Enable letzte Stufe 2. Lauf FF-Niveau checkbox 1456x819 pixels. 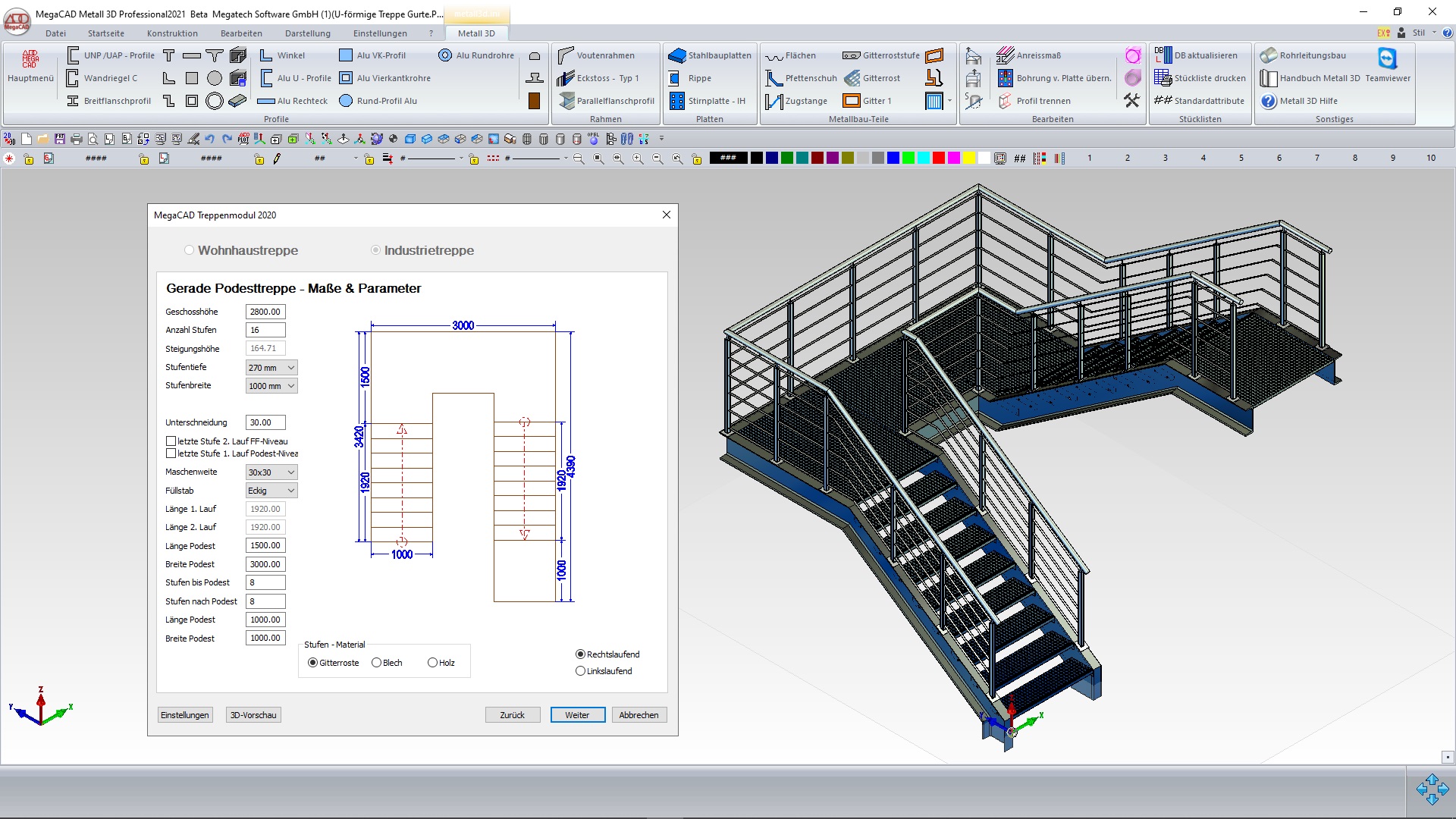[x=171, y=441]
